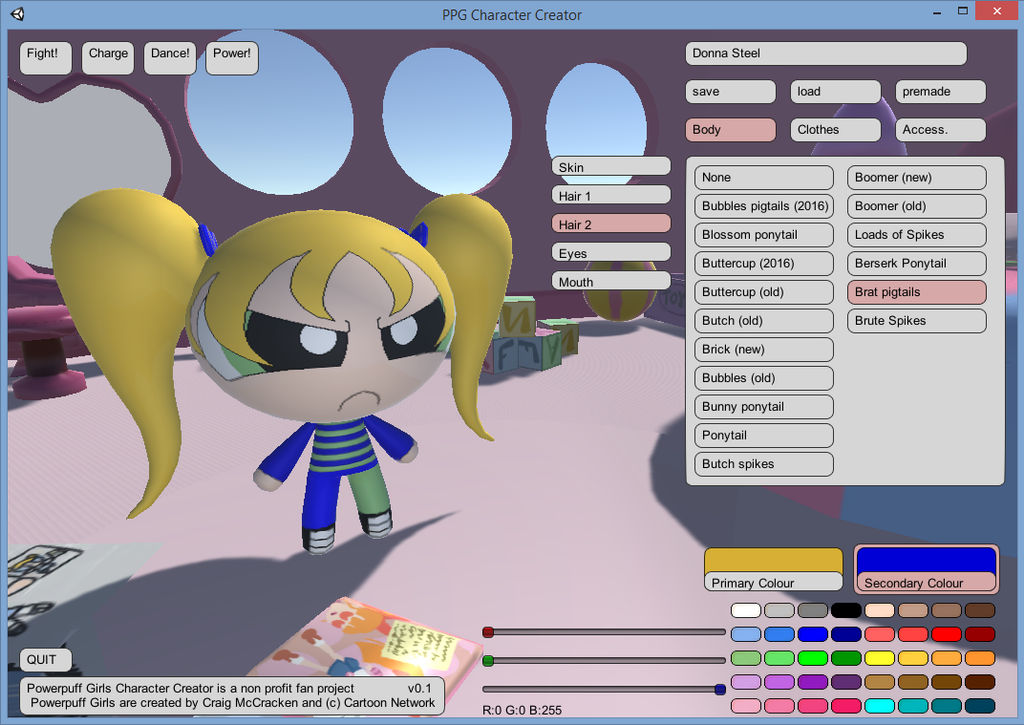This screenshot has width=1024, height=725.
Task: Open the Clothes customization tab
Action: click(x=835, y=129)
